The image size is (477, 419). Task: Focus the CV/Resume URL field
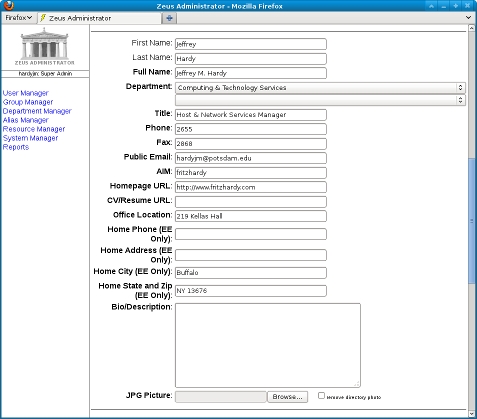click(251, 202)
